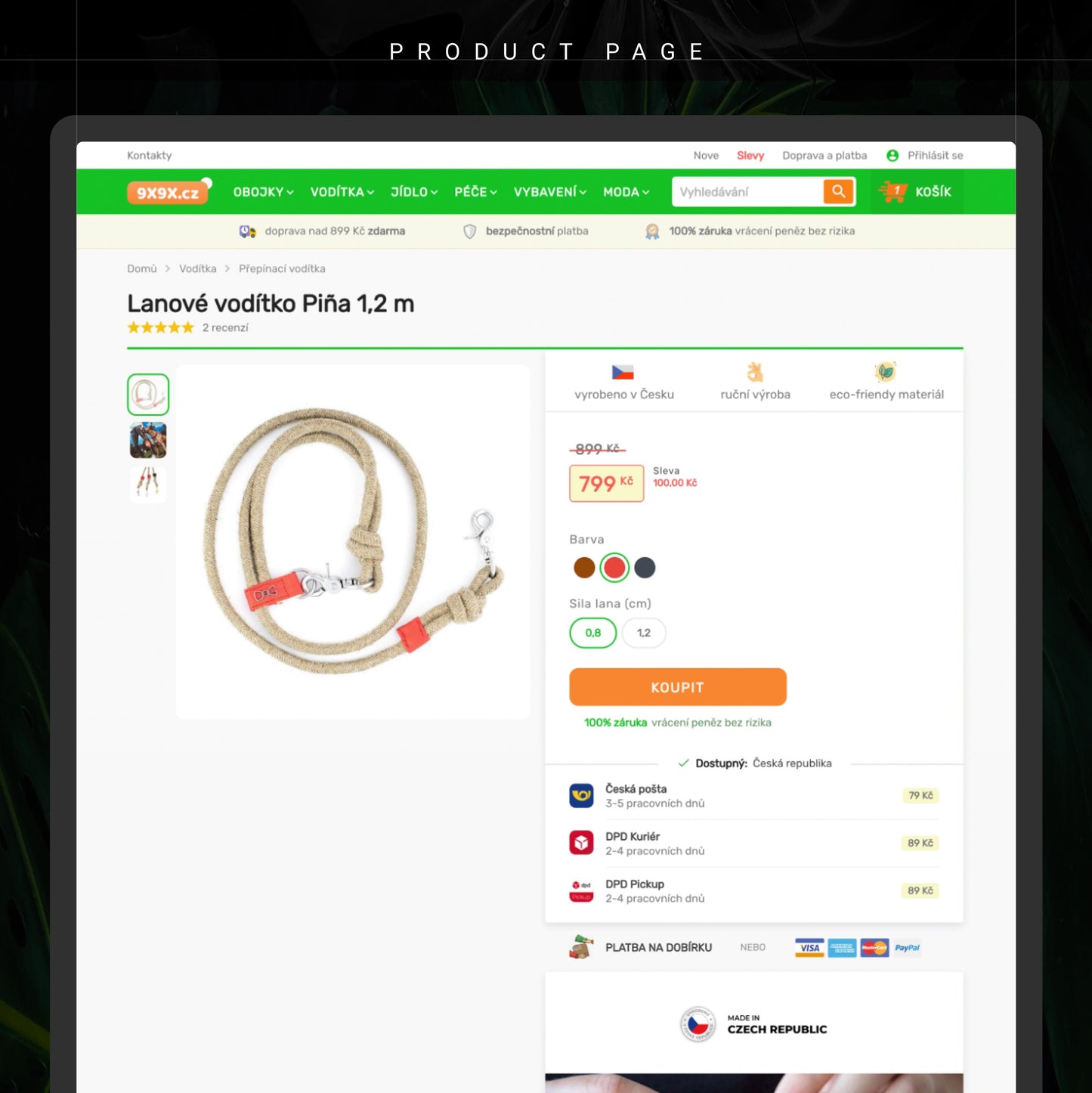
Task: Open the Slevy menu link
Action: pyautogui.click(x=750, y=155)
